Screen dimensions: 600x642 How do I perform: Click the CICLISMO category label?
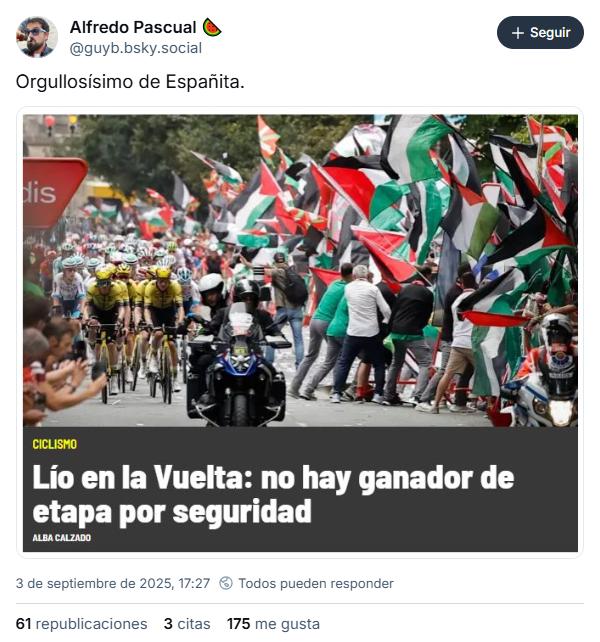click(x=54, y=444)
